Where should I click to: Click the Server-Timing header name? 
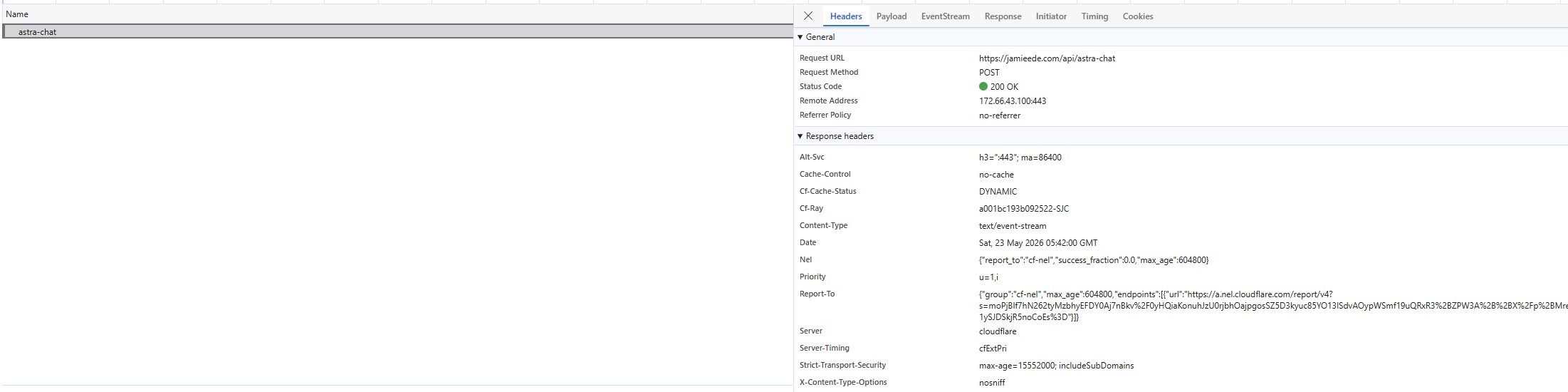point(825,349)
